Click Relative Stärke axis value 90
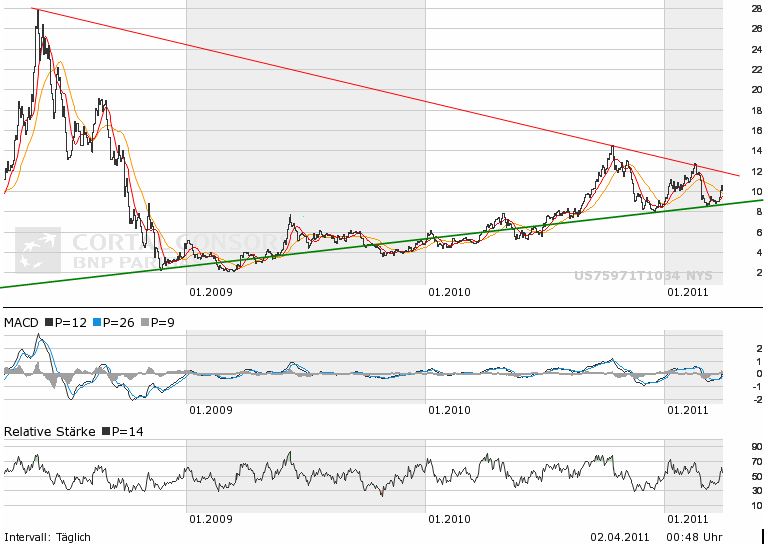768x546 pixels. tap(757, 447)
